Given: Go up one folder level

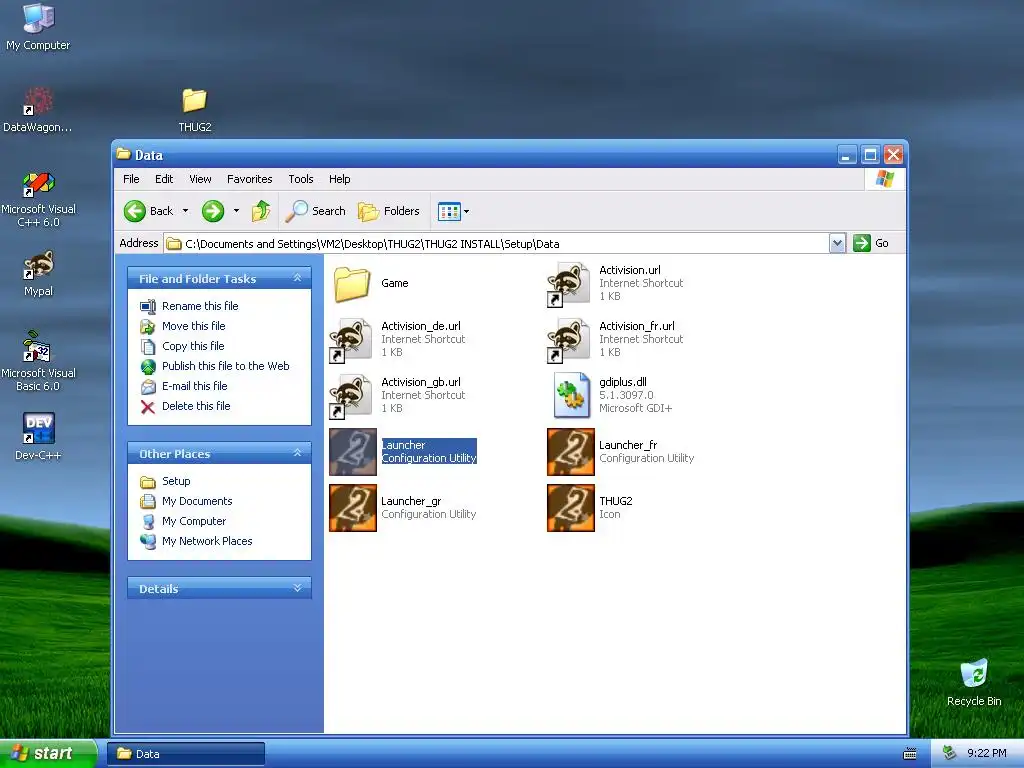Looking at the screenshot, I should [x=261, y=211].
